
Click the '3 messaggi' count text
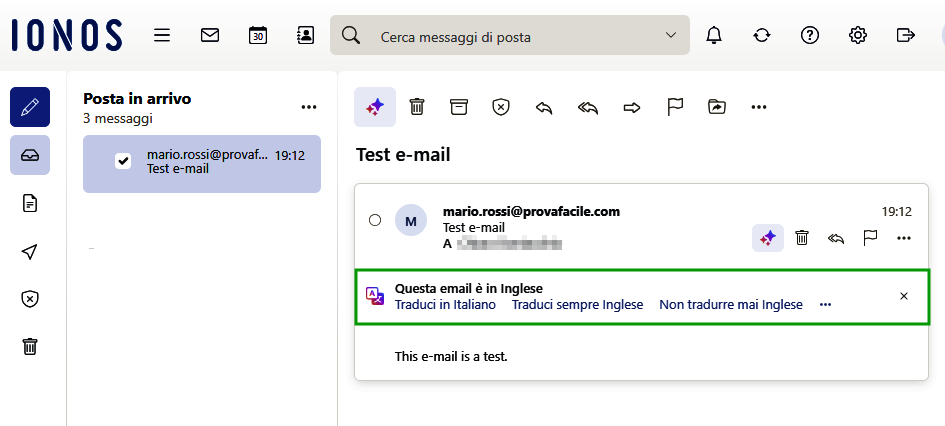(x=118, y=119)
